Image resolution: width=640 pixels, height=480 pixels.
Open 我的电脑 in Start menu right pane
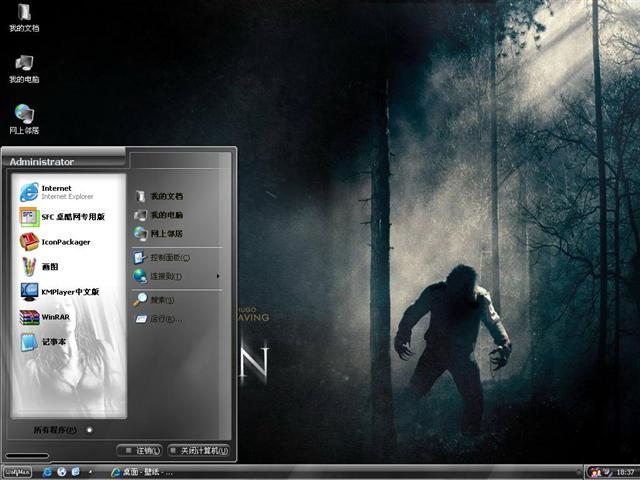coord(158,215)
